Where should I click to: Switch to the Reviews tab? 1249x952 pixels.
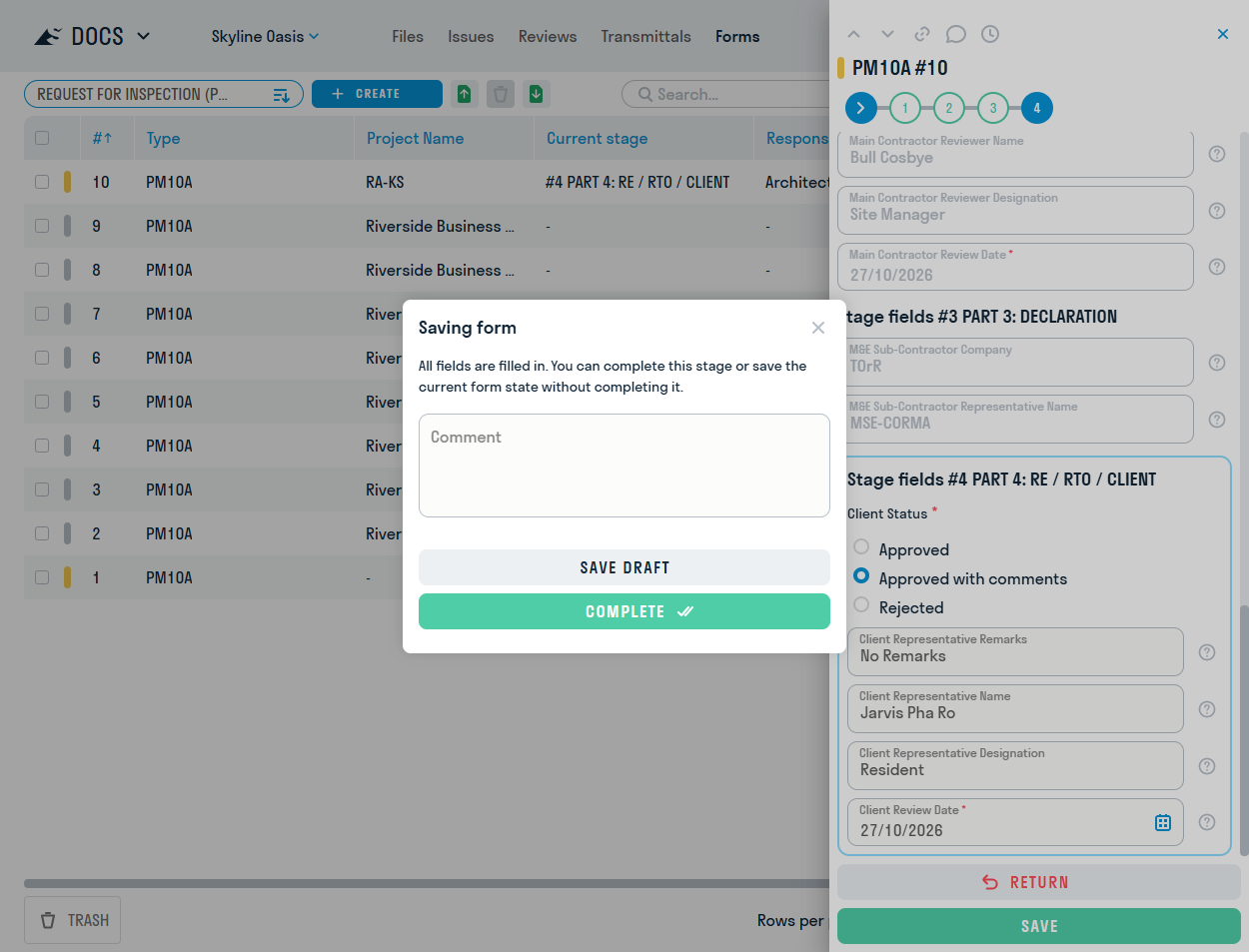click(x=548, y=36)
